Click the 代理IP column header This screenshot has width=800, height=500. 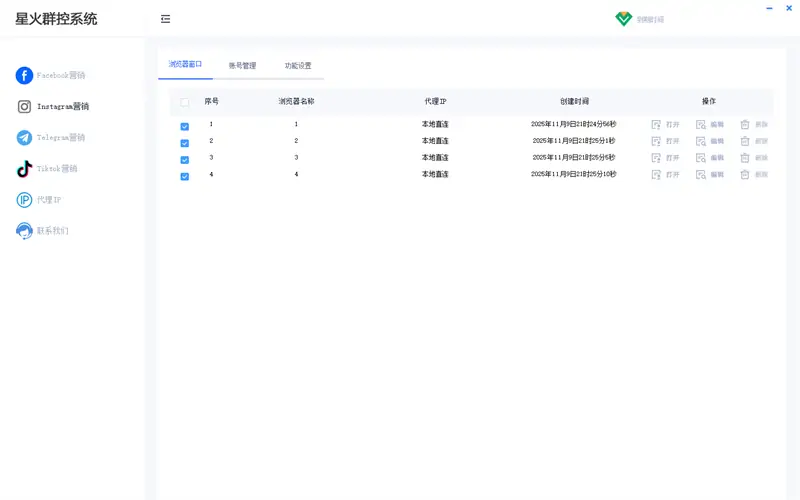(435, 102)
